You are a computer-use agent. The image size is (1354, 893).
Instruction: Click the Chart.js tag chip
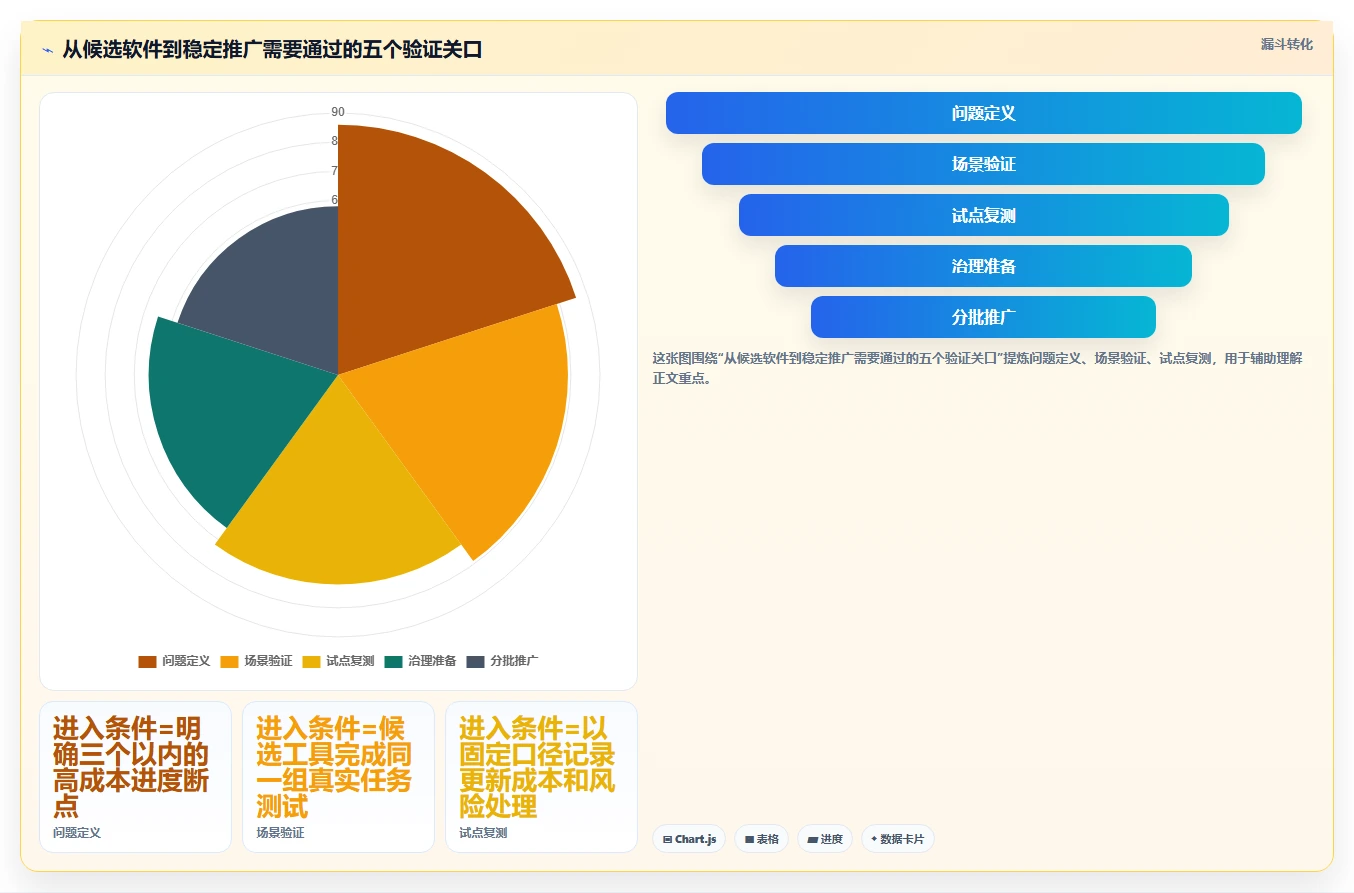point(689,839)
